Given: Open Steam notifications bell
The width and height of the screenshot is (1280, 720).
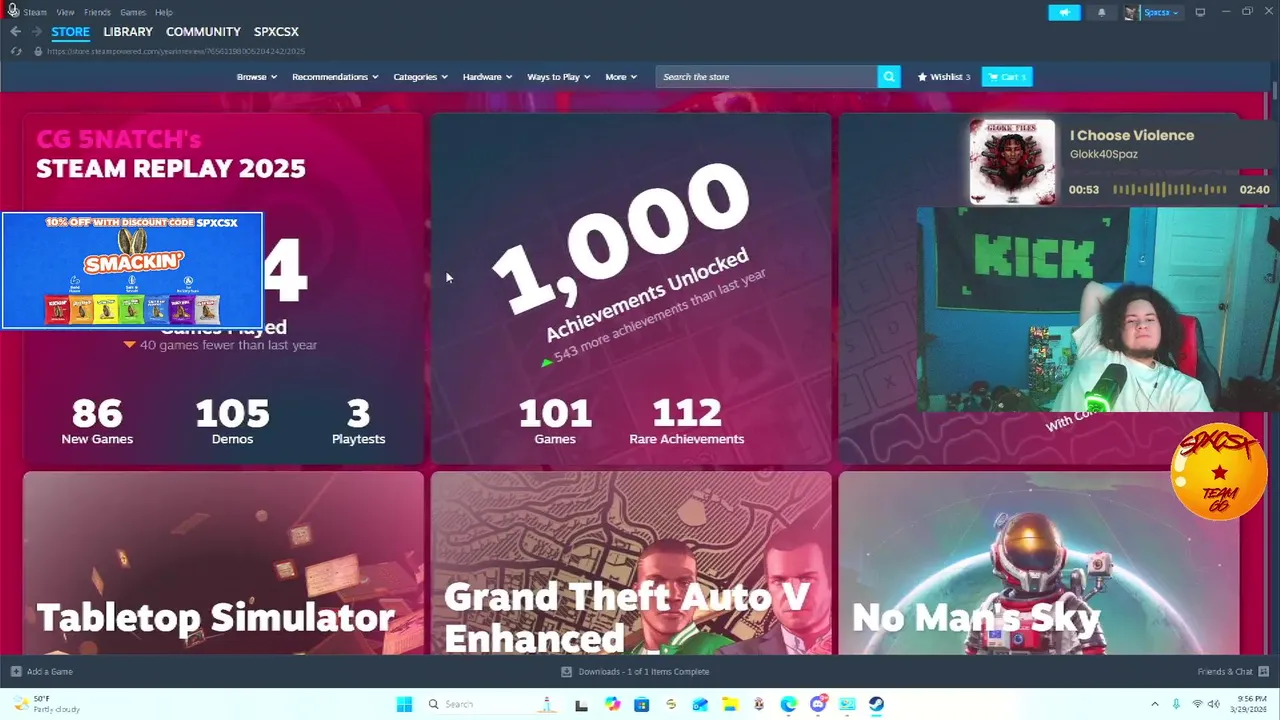Looking at the screenshot, I should [x=1101, y=12].
